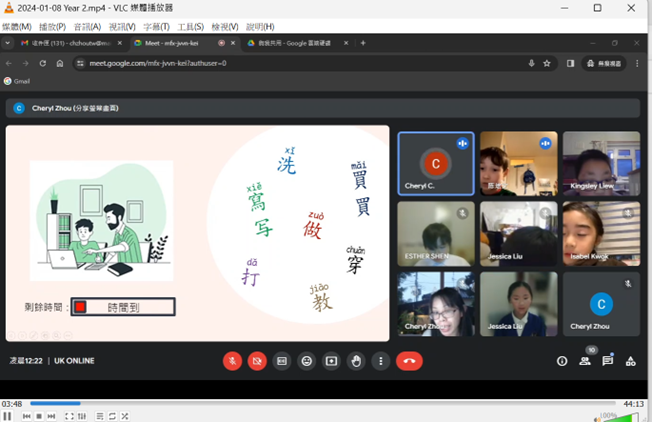Screen dimensions: 652x422
Task: Click Cheryl Zhou presentation header bar
Action: (x=323, y=108)
